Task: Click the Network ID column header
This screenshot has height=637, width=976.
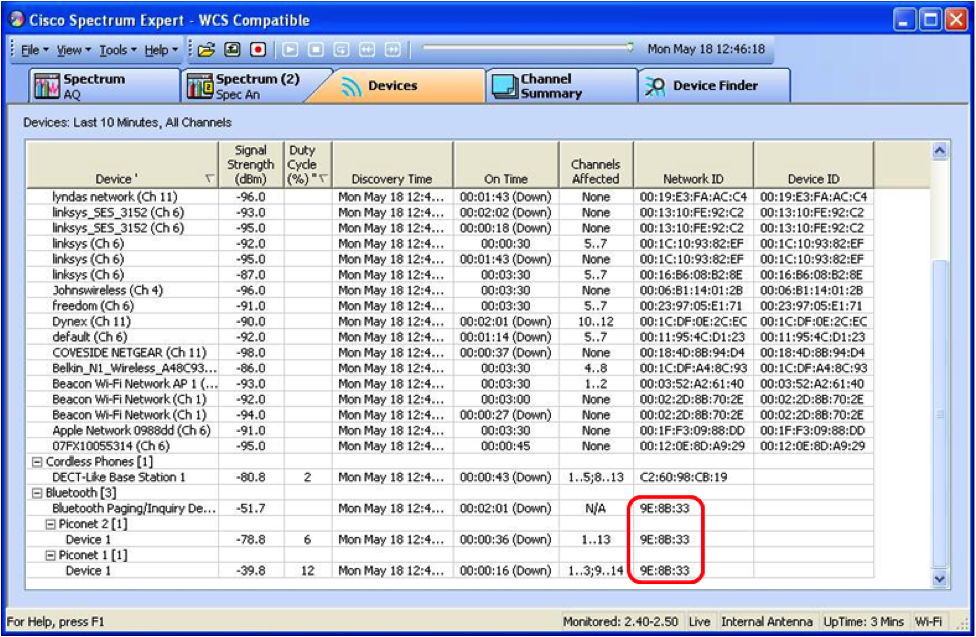Action: (x=693, y=165)
